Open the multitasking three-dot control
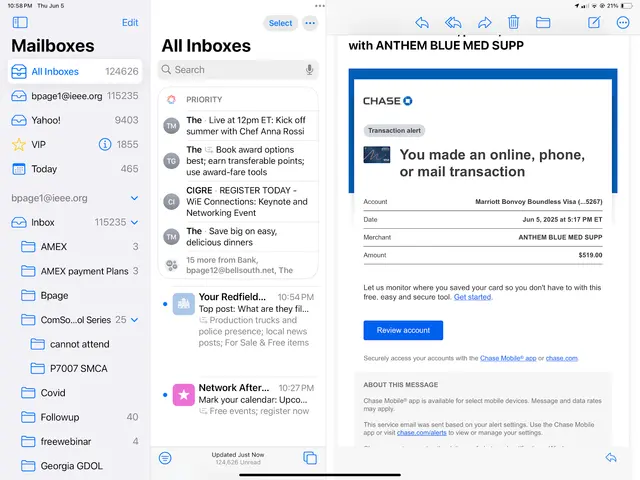 point(320,6)
